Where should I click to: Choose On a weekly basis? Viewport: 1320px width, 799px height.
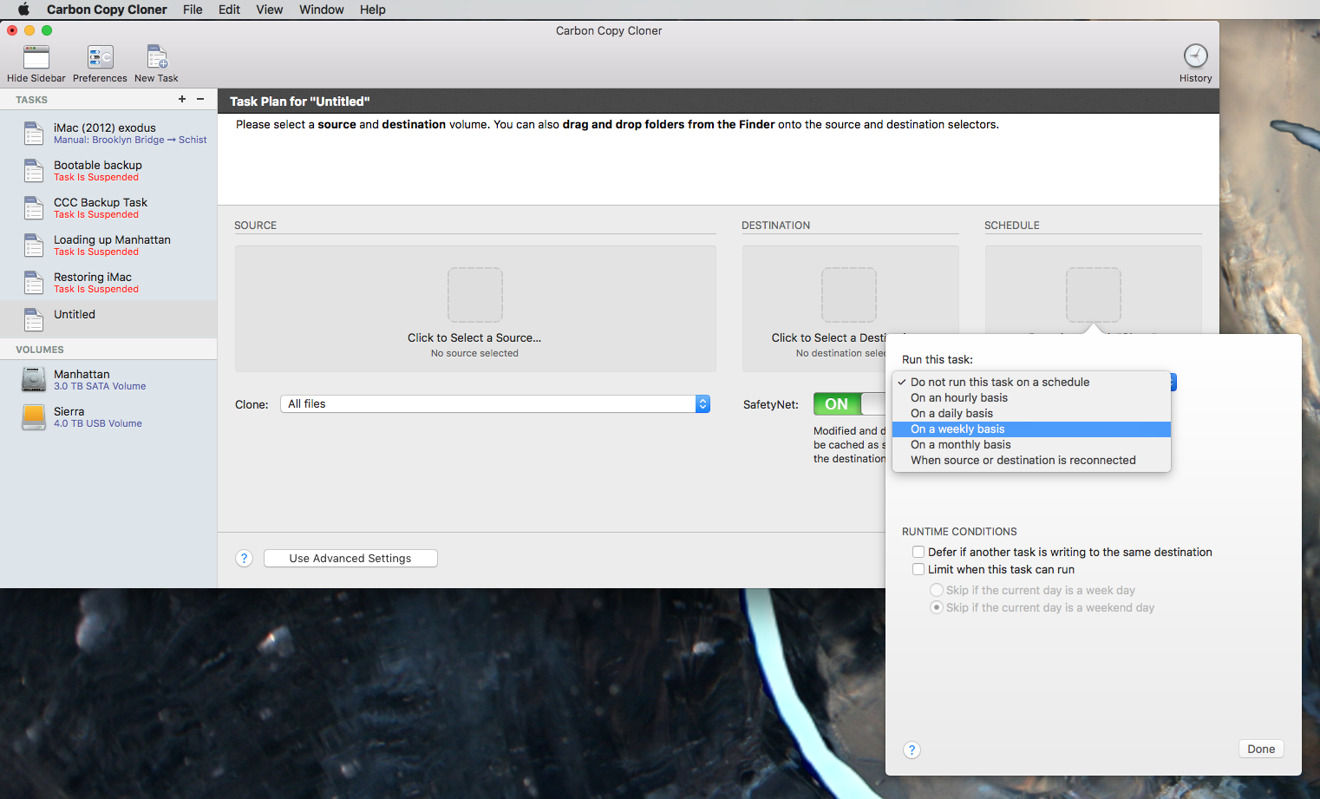[x=1031, y=429]
